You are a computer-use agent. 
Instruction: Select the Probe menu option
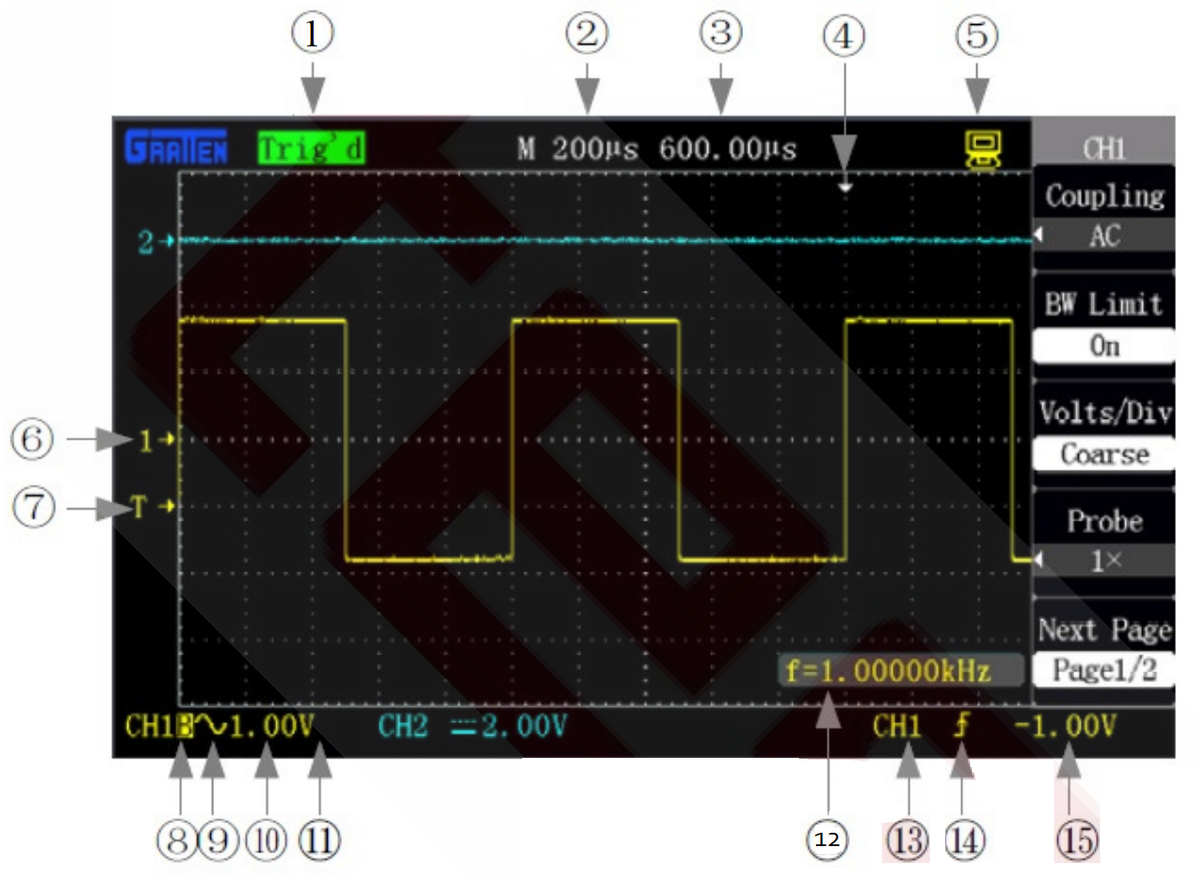pyautogui.click(x=1103, y=521)
